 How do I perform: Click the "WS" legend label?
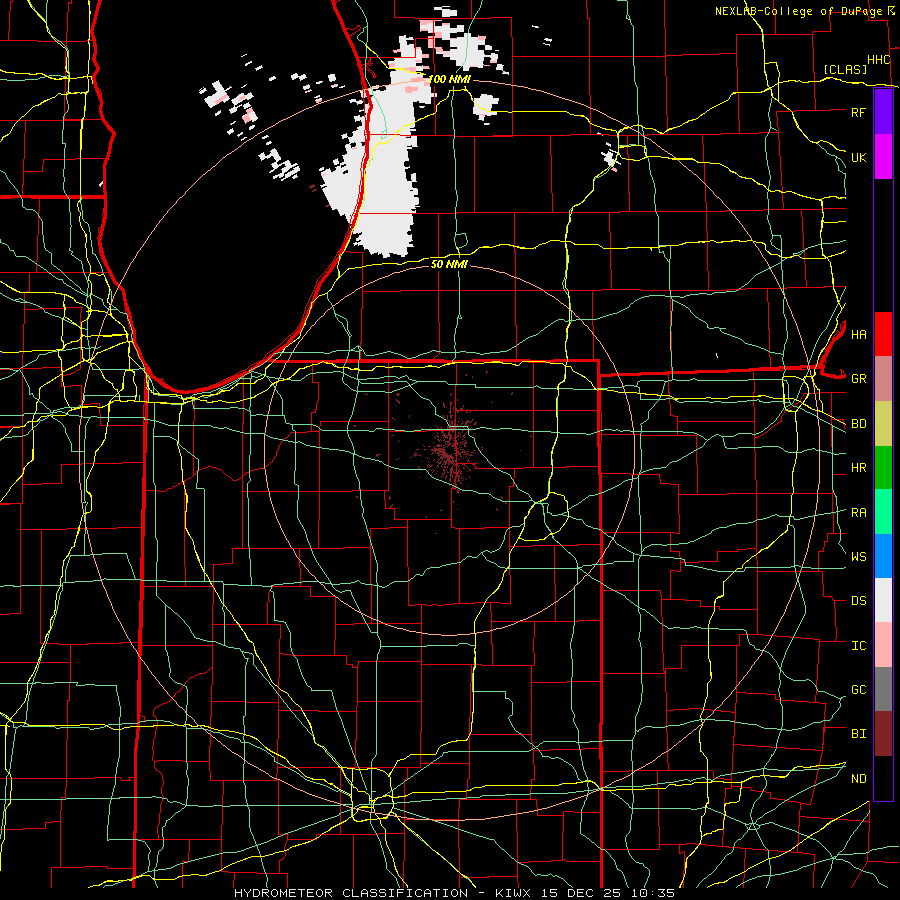pyautogui.click(x=858, y=557)
